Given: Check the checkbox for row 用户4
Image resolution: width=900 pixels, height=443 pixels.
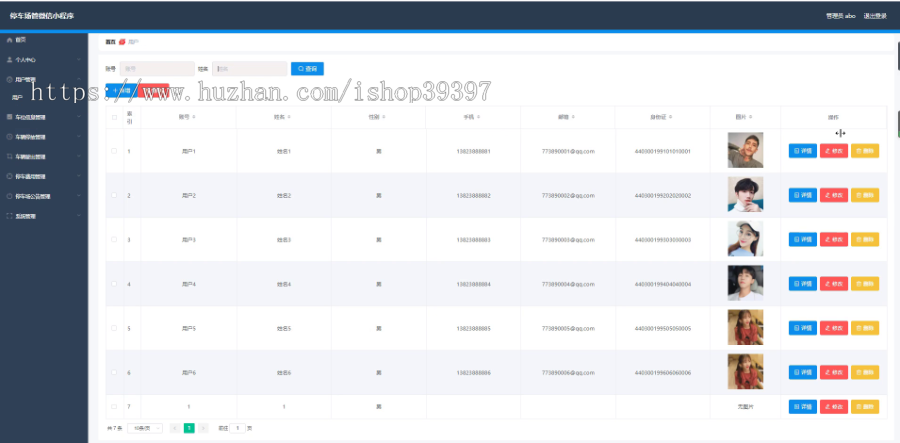Looking at the screenshot, I should point(114,283).
